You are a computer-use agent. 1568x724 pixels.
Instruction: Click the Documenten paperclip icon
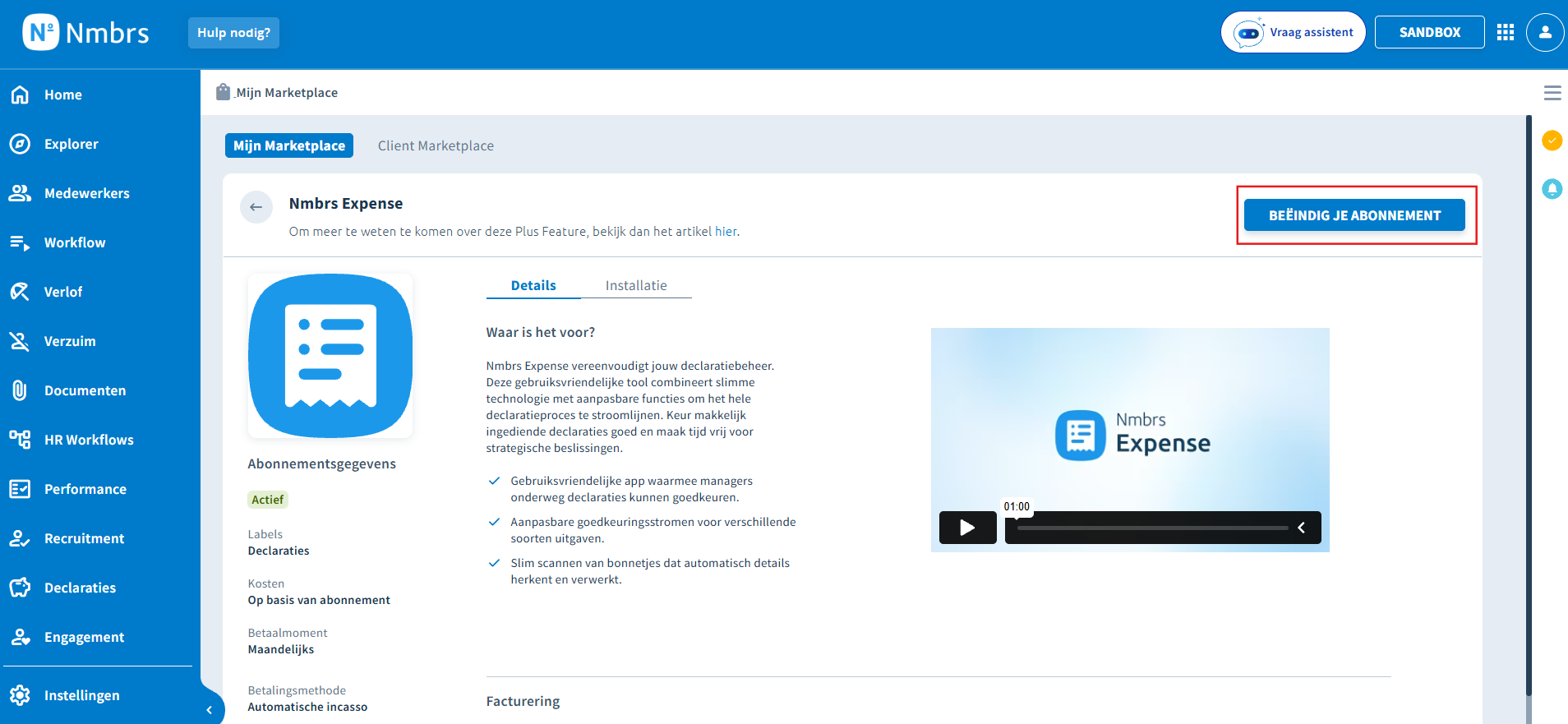[x=20, y=390]
